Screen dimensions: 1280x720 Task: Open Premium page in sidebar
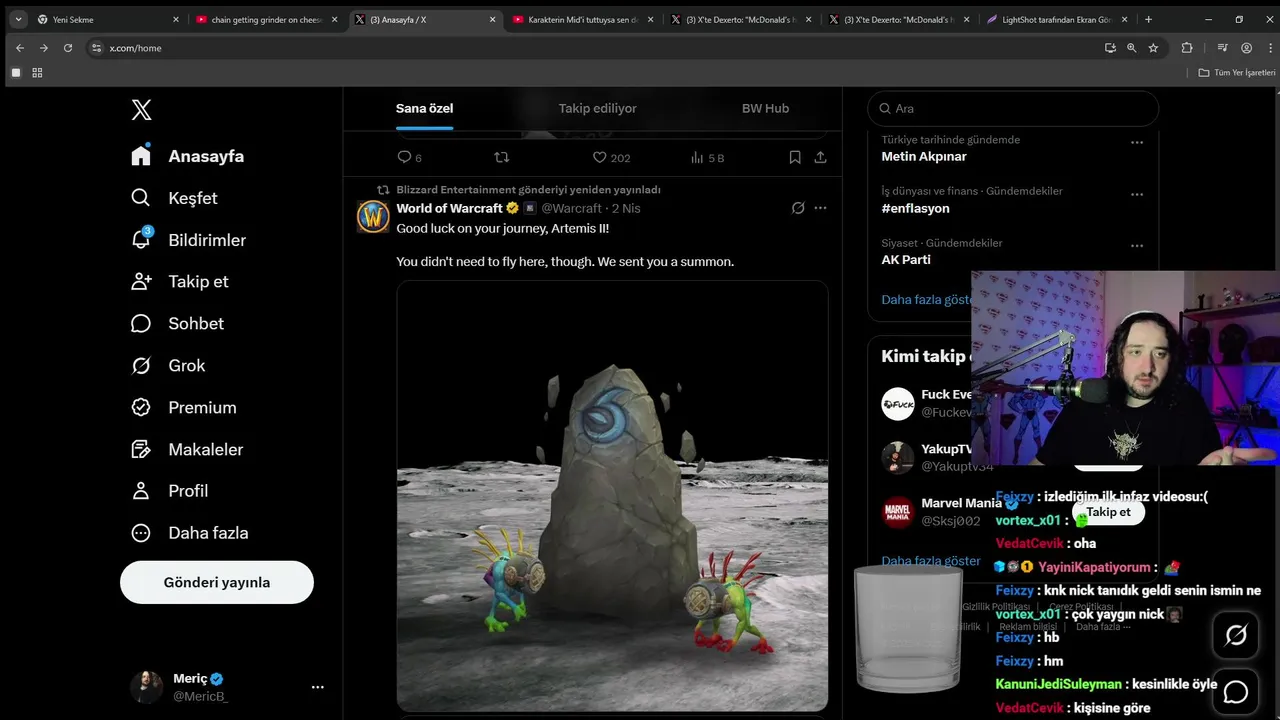pos(184,408)
